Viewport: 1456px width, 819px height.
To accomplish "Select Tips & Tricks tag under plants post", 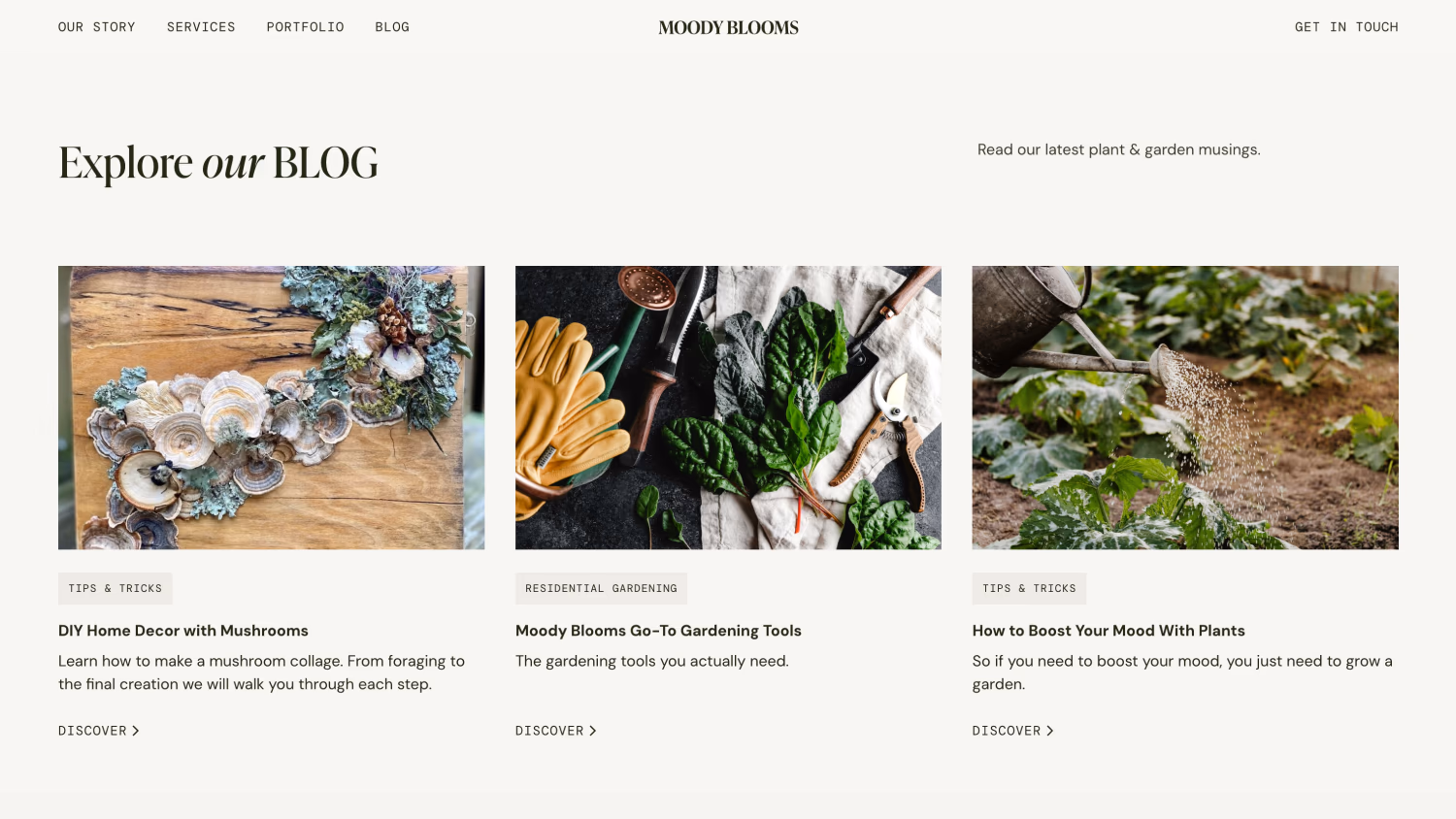I will point(1029,588).
